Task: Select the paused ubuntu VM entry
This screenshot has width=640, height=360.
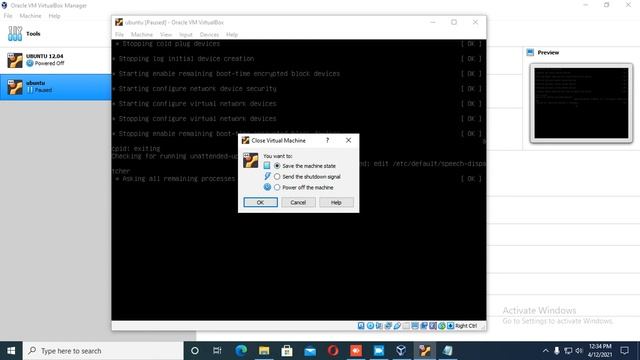Action: tap(56, 87)
